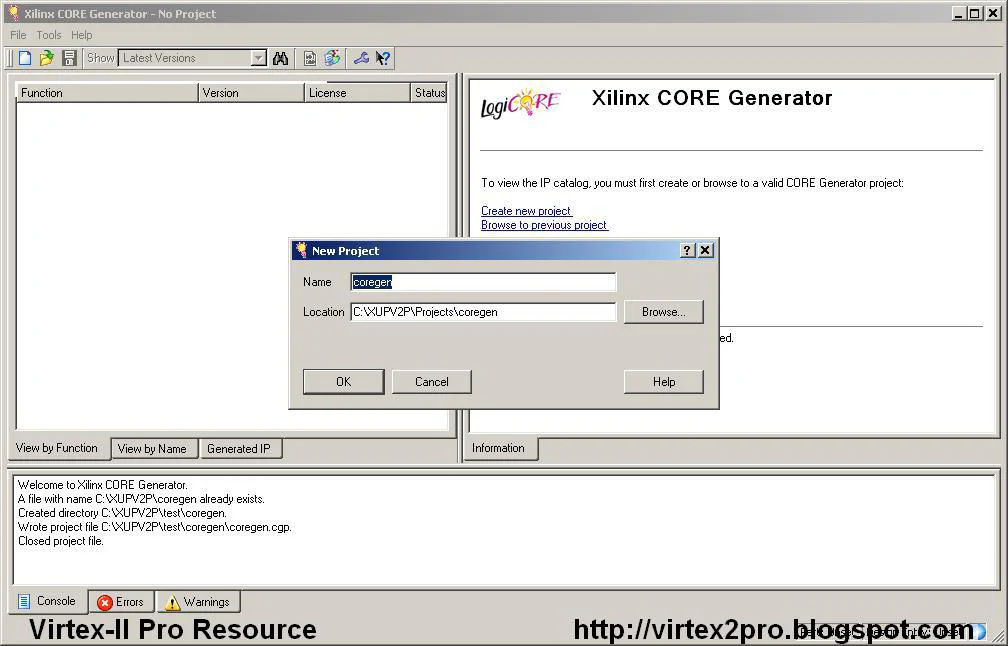Click the Create new project link

pyautogui.click(x=526, y=211)
